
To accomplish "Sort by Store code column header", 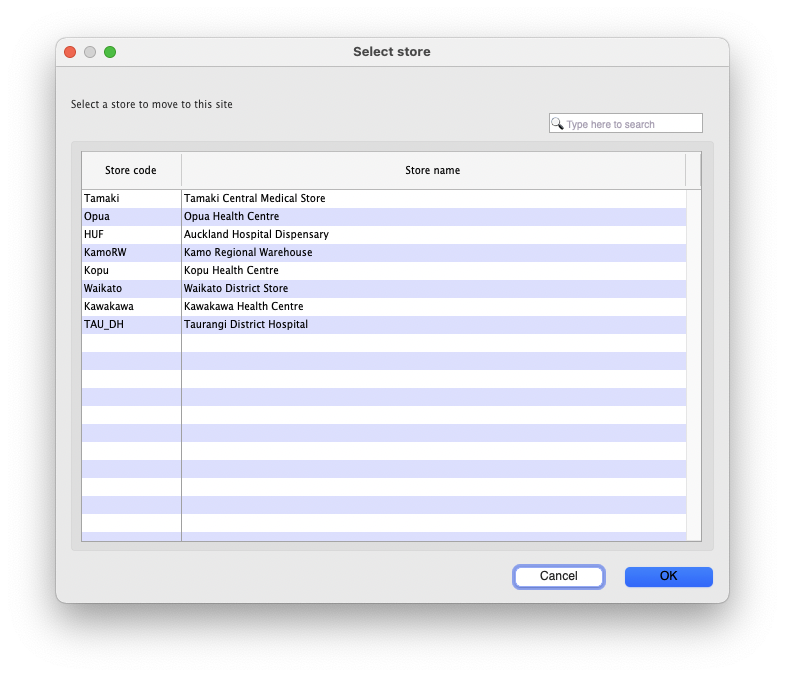I will pos(131,170).
